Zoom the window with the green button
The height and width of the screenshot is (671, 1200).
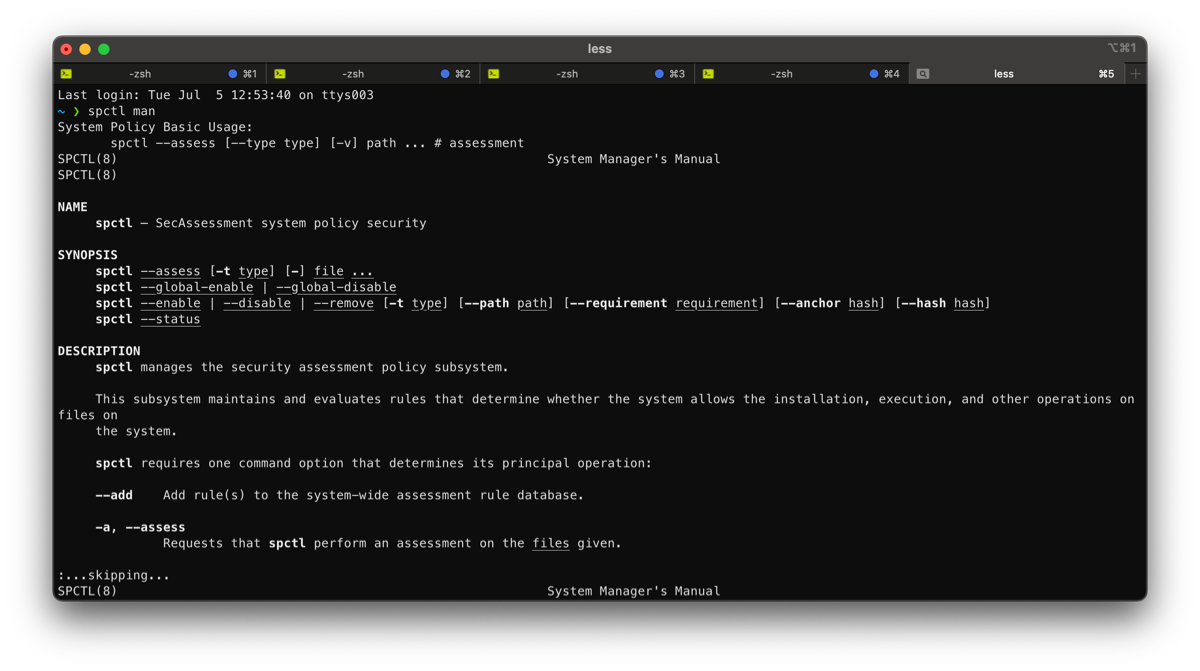pyautogui.click(x=104, y=49)
